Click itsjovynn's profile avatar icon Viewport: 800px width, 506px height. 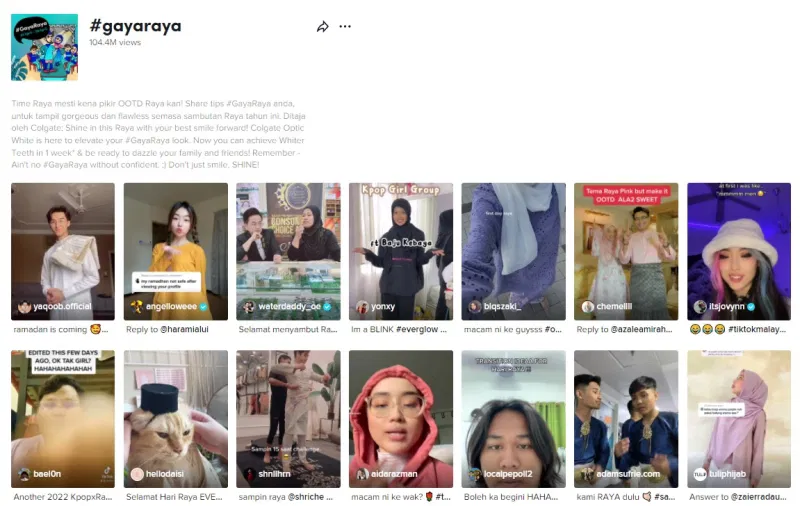coord(700,307)
